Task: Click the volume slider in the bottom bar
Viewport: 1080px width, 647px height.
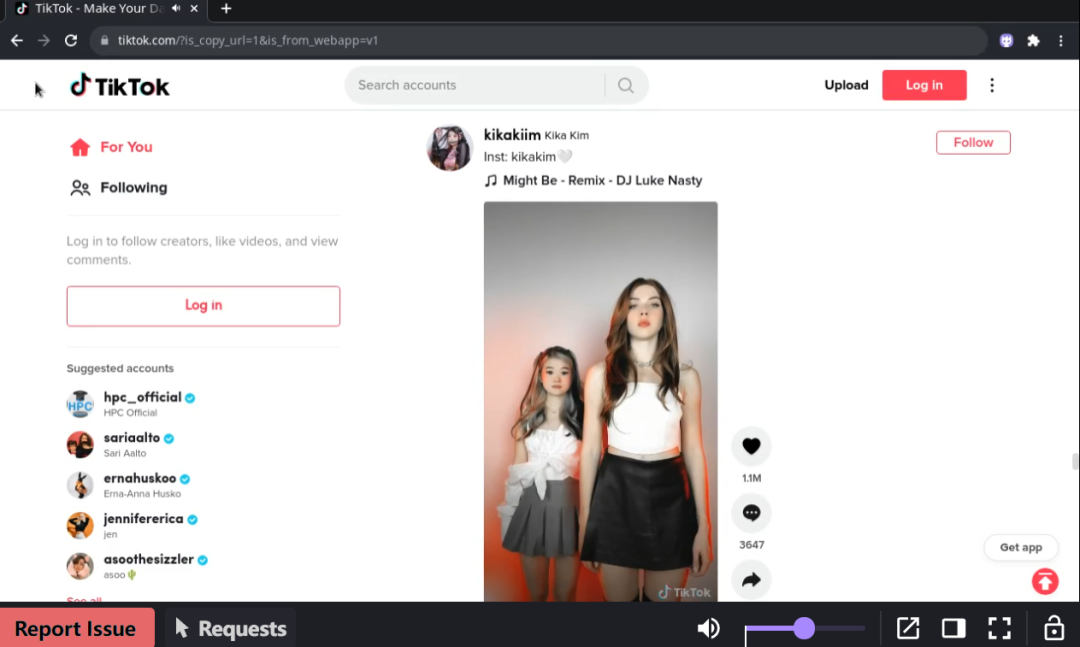Action: point(804,628)
